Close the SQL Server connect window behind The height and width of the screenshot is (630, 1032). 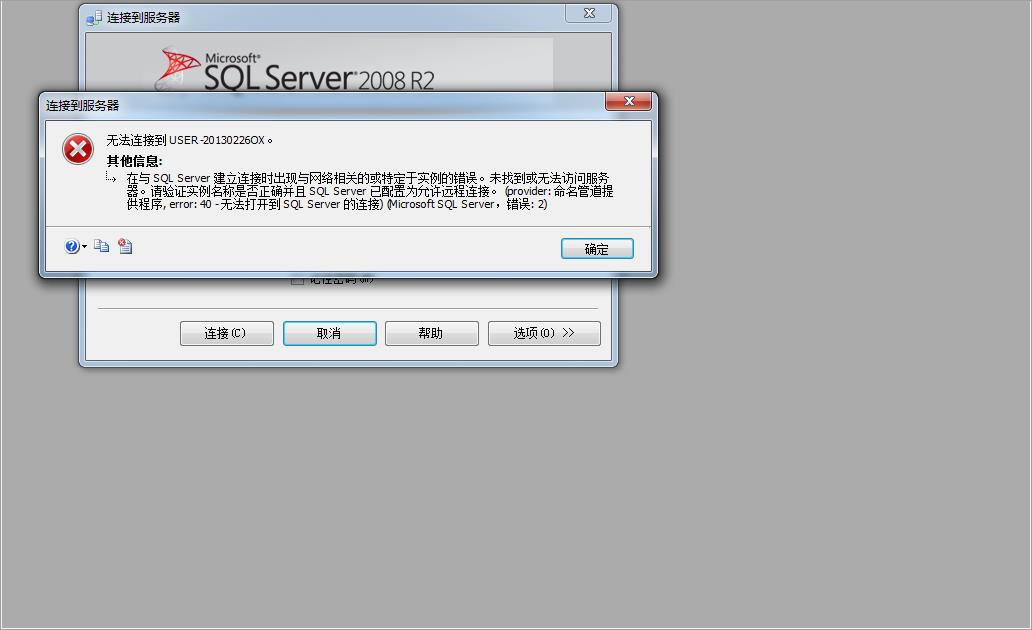tap(589, 13)
